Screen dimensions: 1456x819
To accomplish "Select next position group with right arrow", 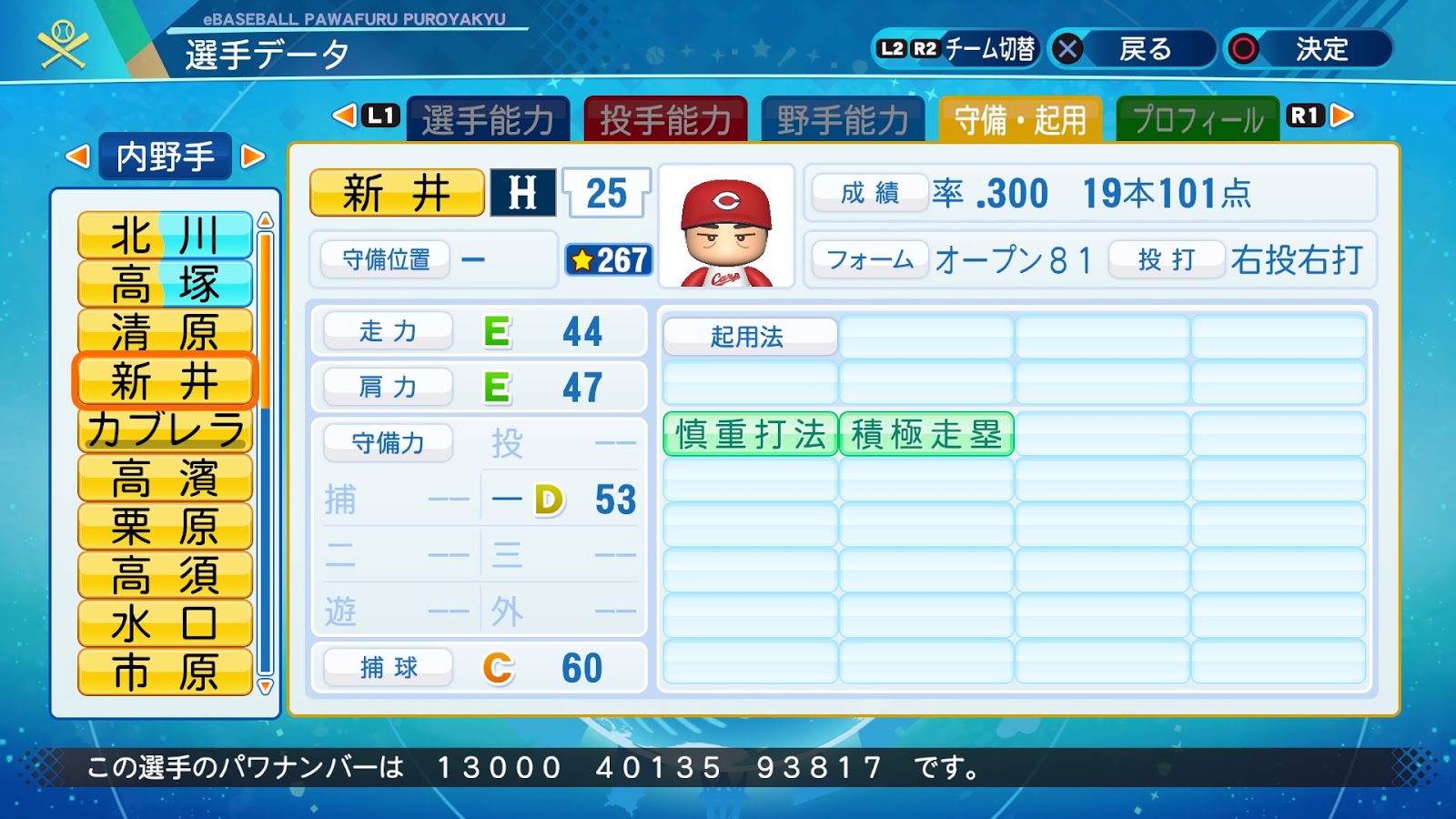I will pos(252,157).
